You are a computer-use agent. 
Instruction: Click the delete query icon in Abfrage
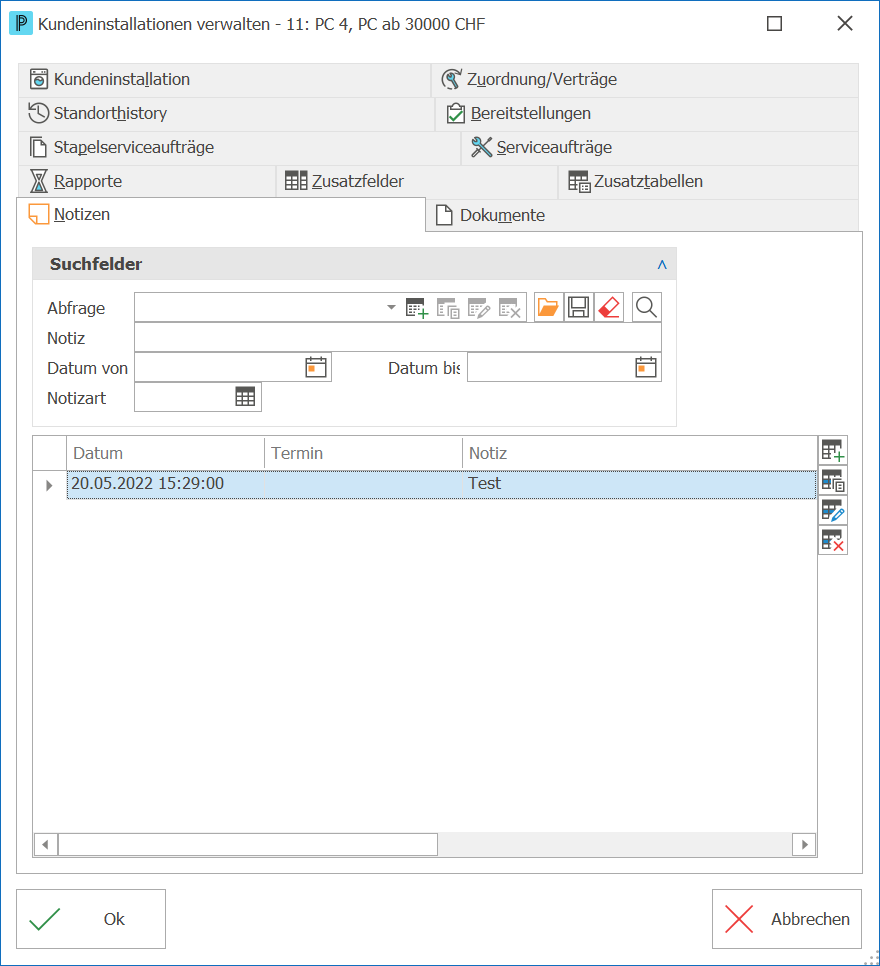coord(510,307)
